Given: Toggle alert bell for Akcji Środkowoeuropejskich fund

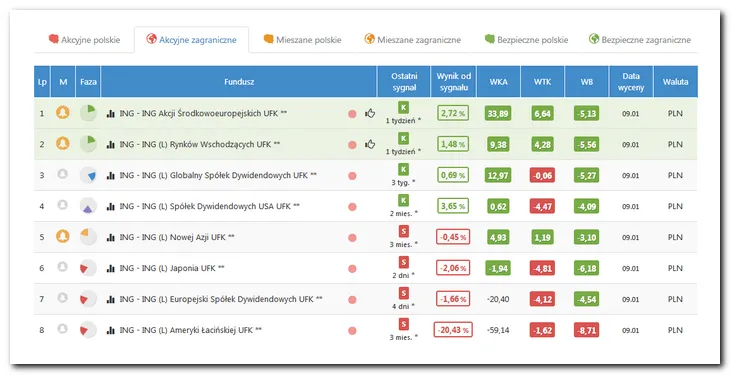Looking at the screenshot, I should pyautogui.click(x=63, y=112).
